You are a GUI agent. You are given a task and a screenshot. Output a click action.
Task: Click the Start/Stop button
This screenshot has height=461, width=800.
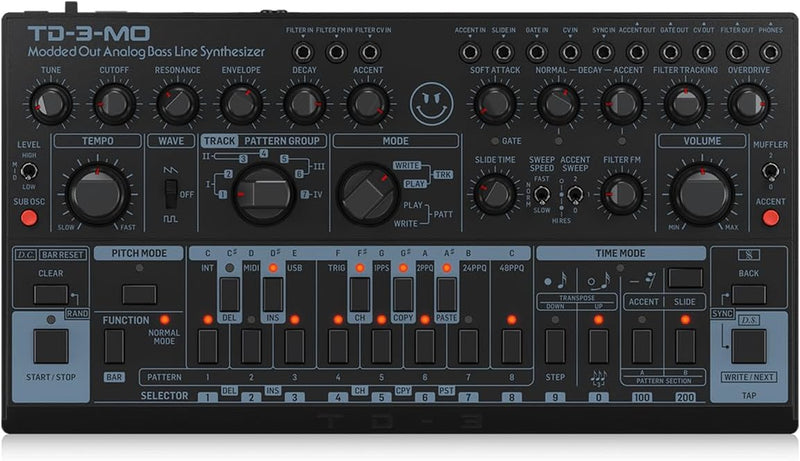[51, 347]
